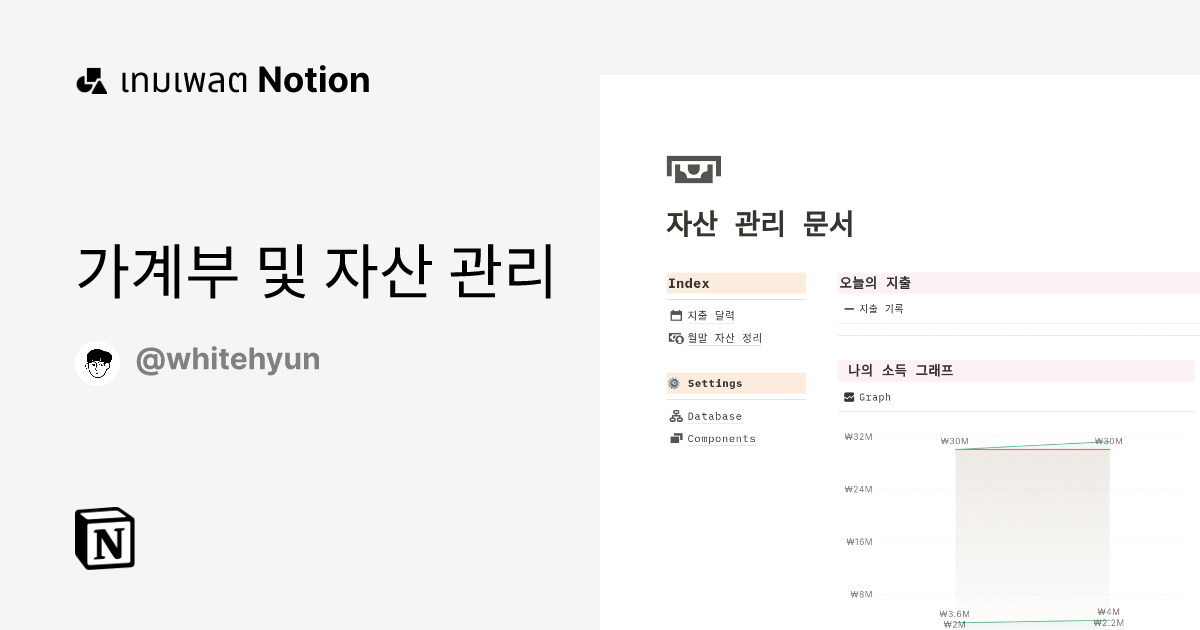Viewport: 1200px width, 630px height.
Task: Click the calendar icon beside 지출 달력
Action: pyautogui.click(x=677, y=314)
